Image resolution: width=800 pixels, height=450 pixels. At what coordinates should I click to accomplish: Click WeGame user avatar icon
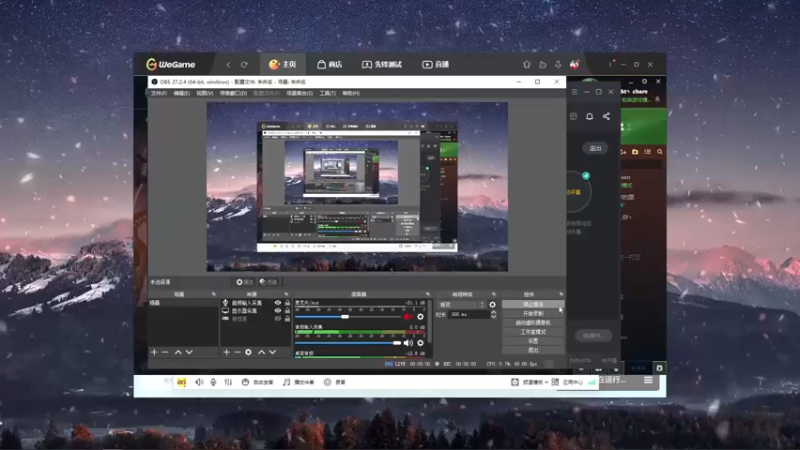click(x=574, y=64)
